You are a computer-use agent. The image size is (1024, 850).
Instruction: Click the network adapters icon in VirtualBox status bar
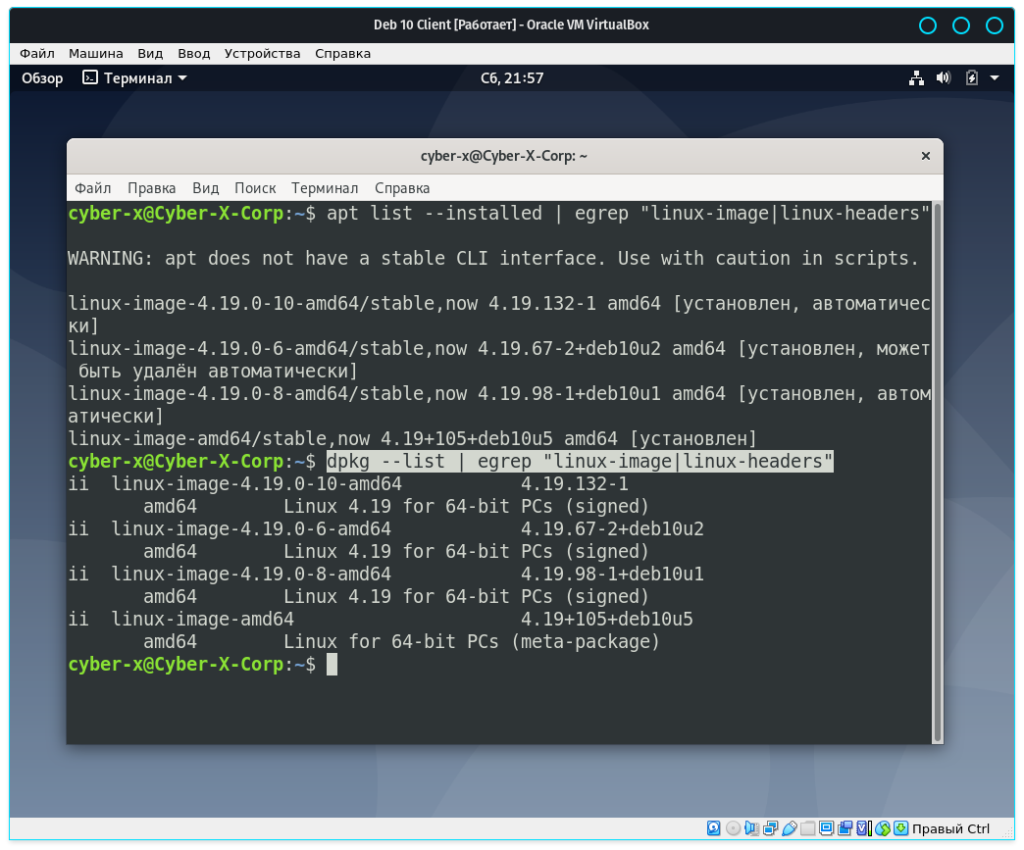[x=771, y=828]
